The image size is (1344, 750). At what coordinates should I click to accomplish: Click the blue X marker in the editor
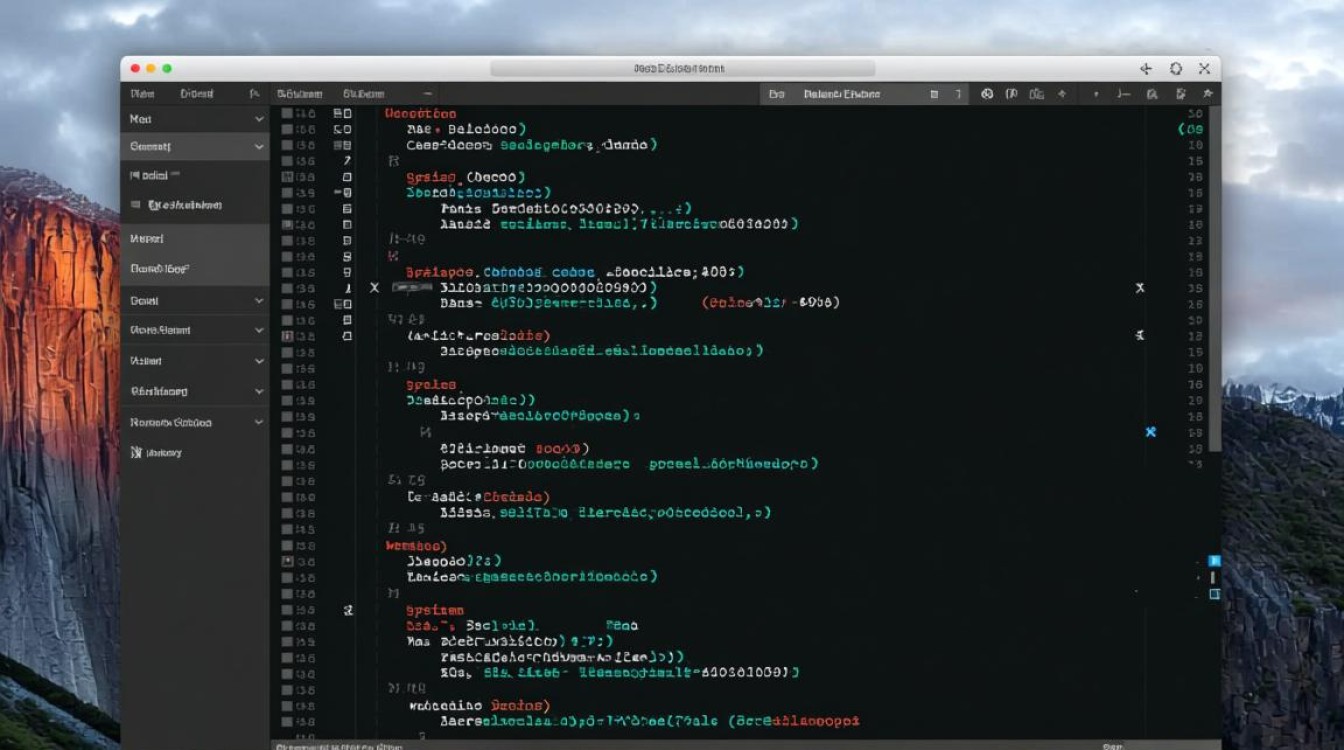1150,432
